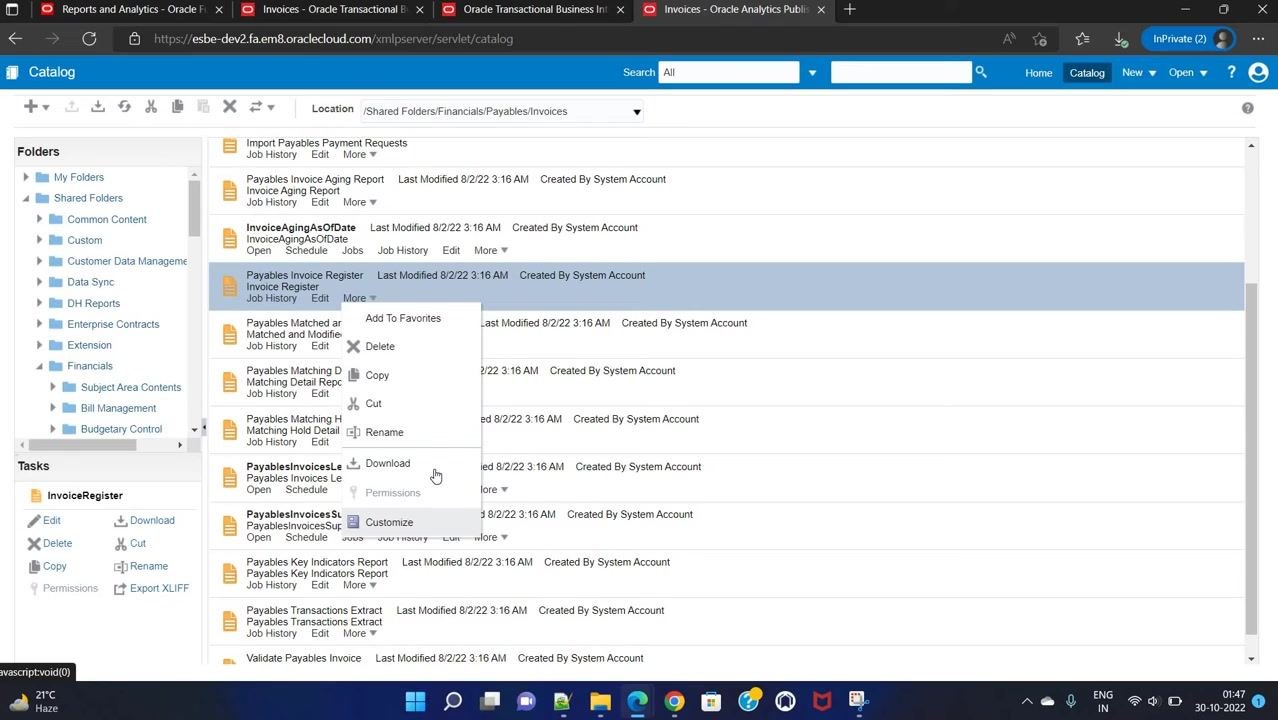Open the New item plus icon in toolbar
Viewport: 1278px width, 720px height.
31,106
